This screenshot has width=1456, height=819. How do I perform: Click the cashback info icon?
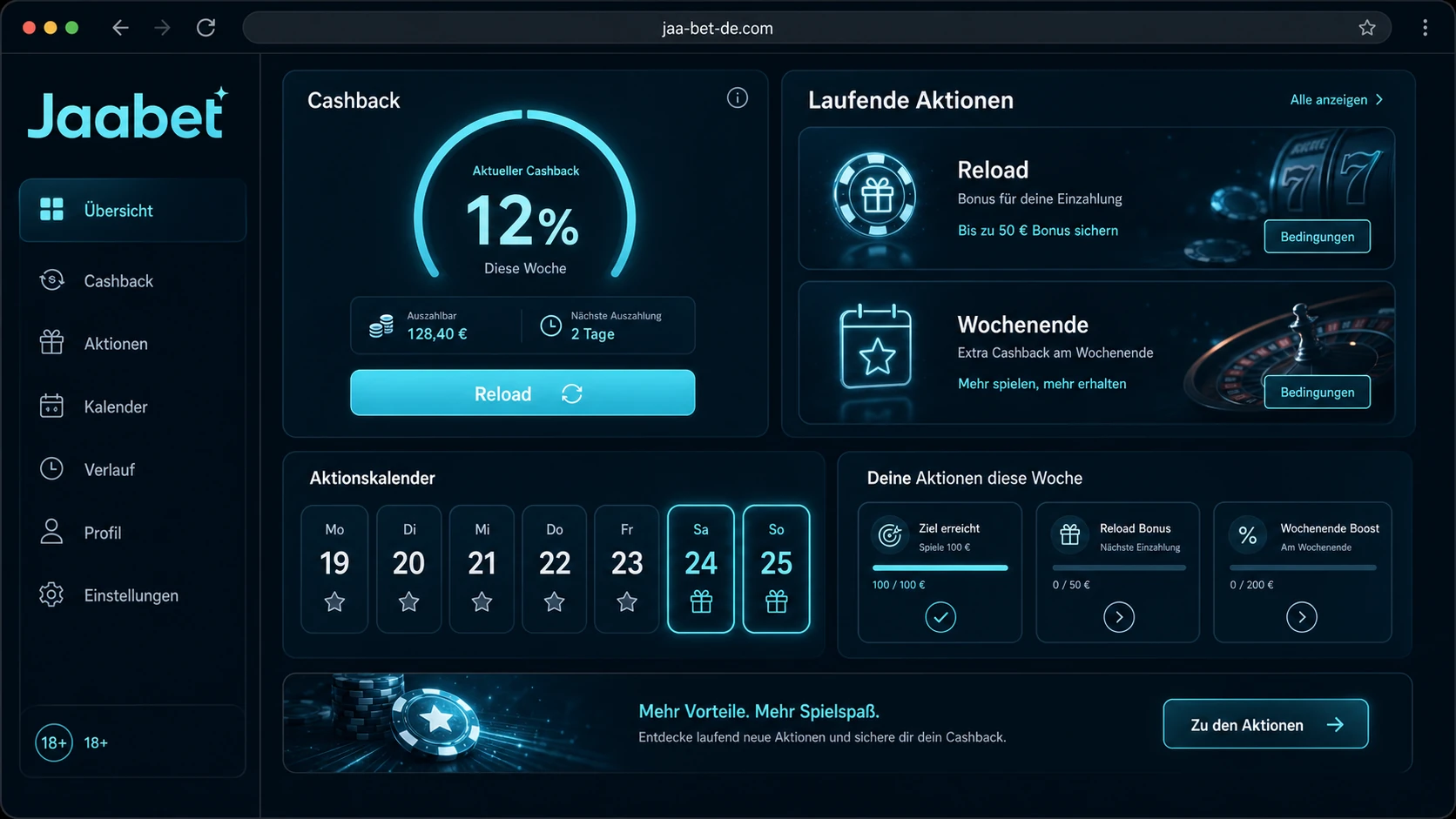click(x=737, y=97)
